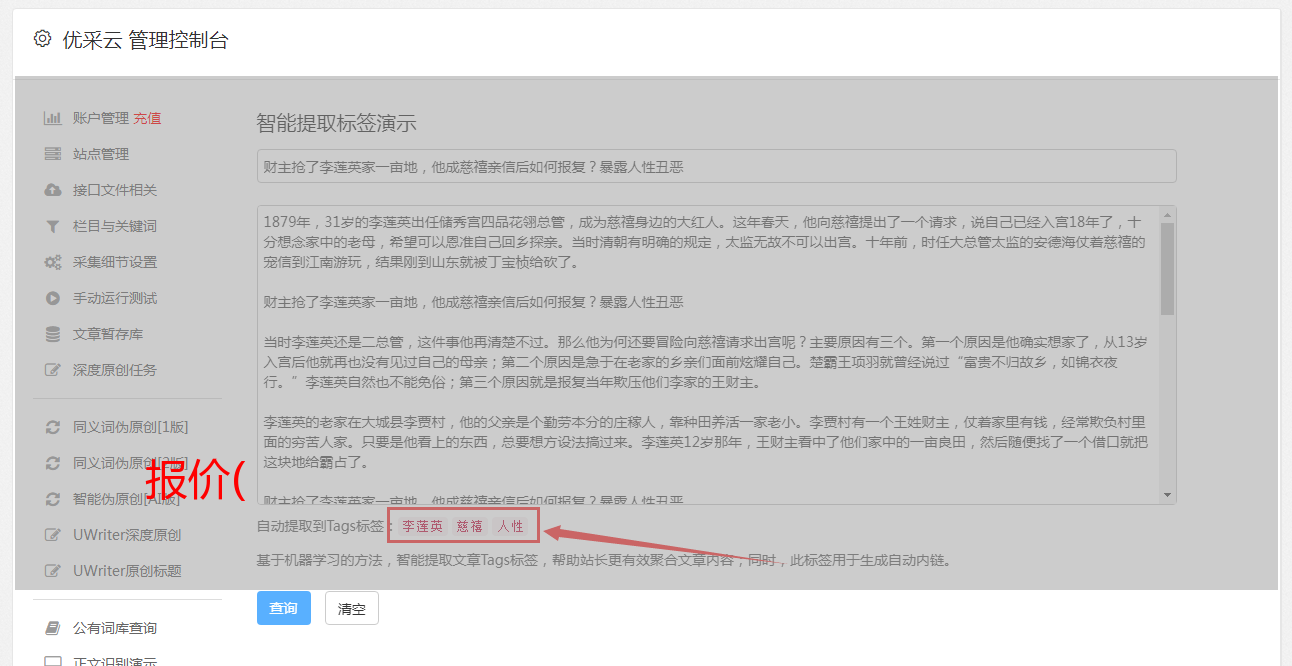Screen dimensions: 1292x666
Task: Click the play icon for 手动运行测试
Action: (53, 298)
